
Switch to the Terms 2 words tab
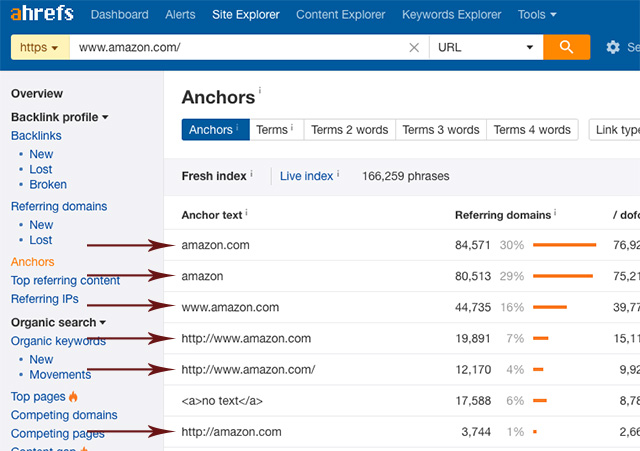(x=349, y=130)
